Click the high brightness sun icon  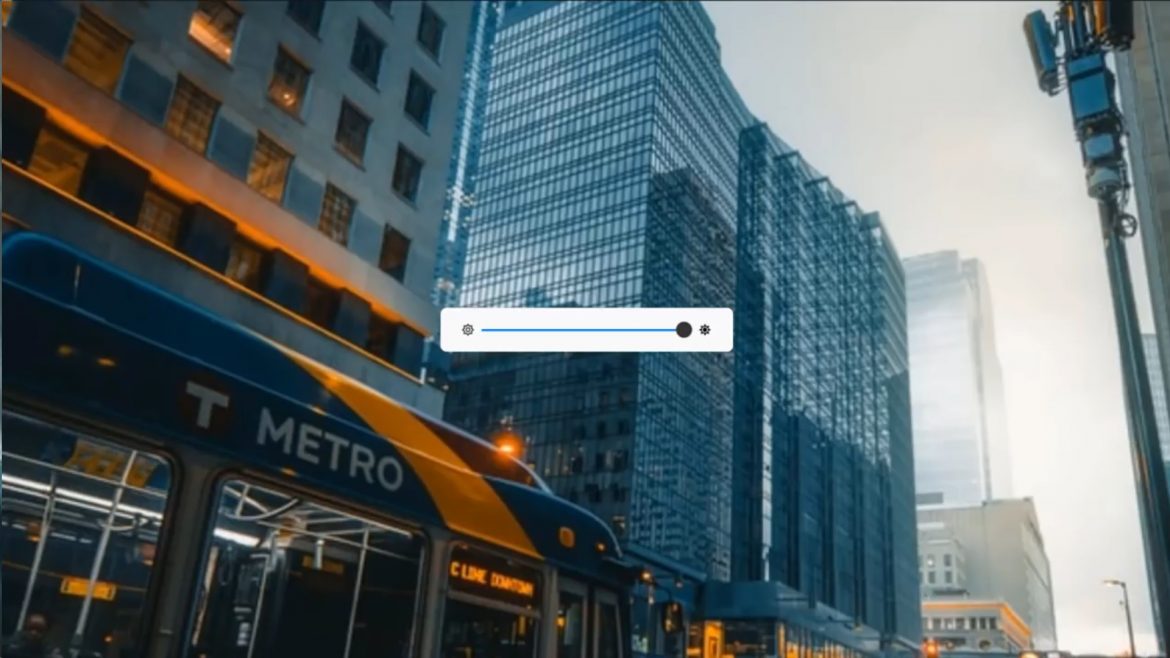point(705,330)
